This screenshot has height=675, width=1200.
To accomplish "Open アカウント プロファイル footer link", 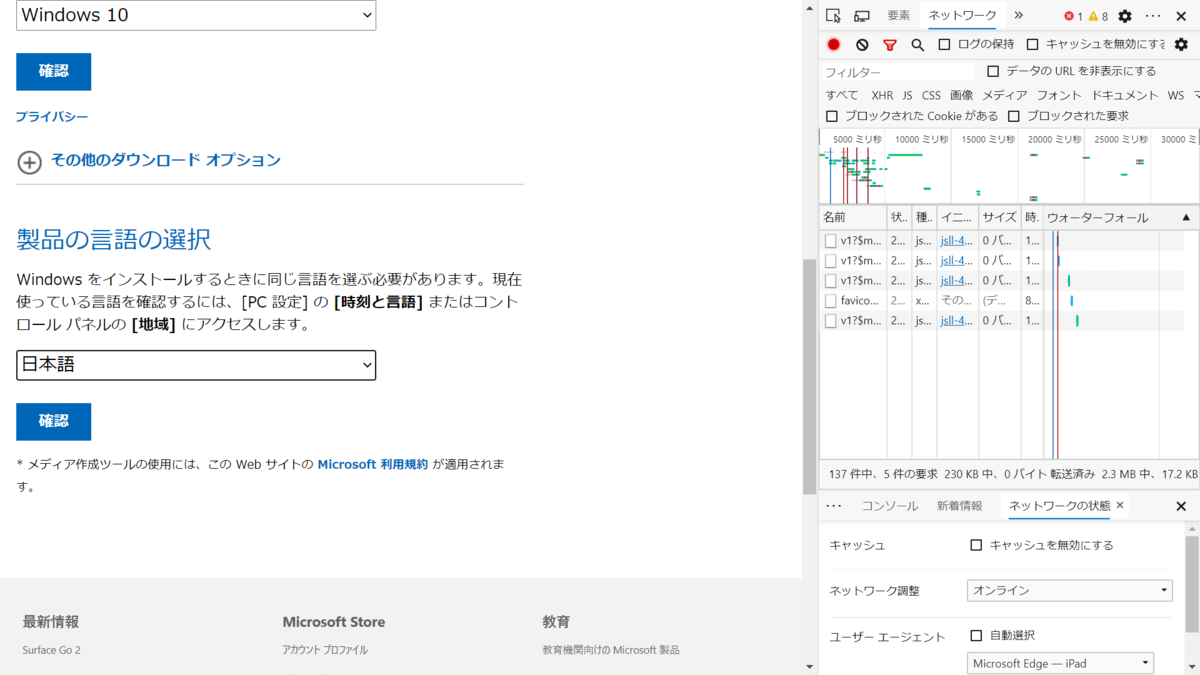I will coord(325,650).
